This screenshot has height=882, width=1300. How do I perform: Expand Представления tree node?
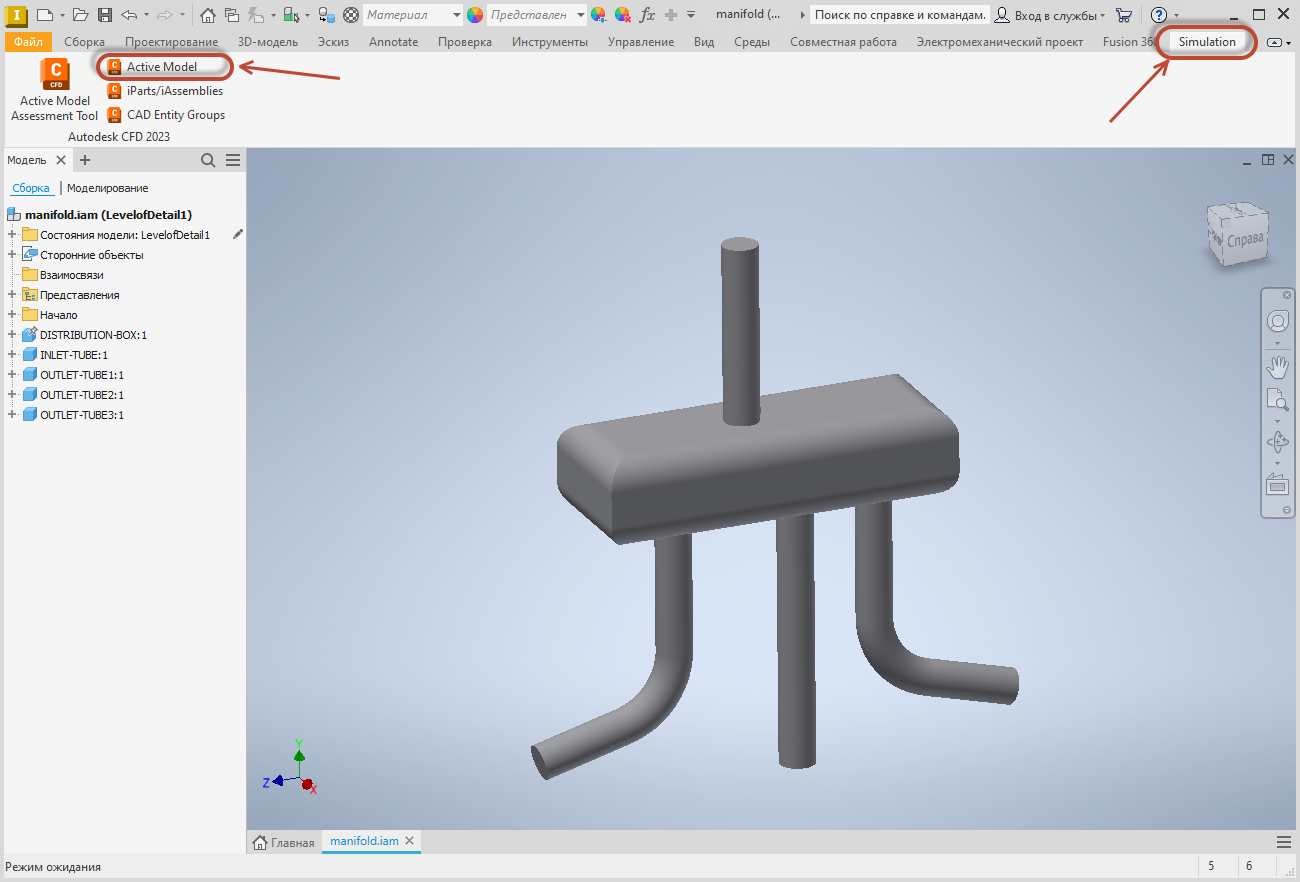click(12, 295)
